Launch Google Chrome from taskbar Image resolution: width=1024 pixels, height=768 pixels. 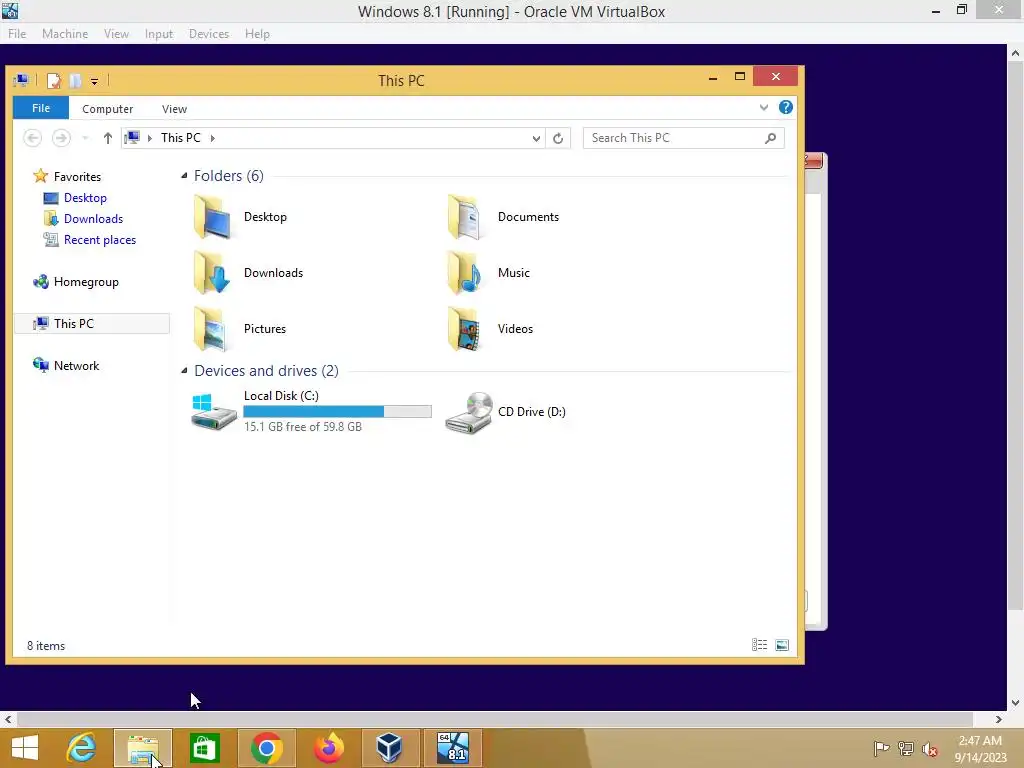[x=266, y=748]
